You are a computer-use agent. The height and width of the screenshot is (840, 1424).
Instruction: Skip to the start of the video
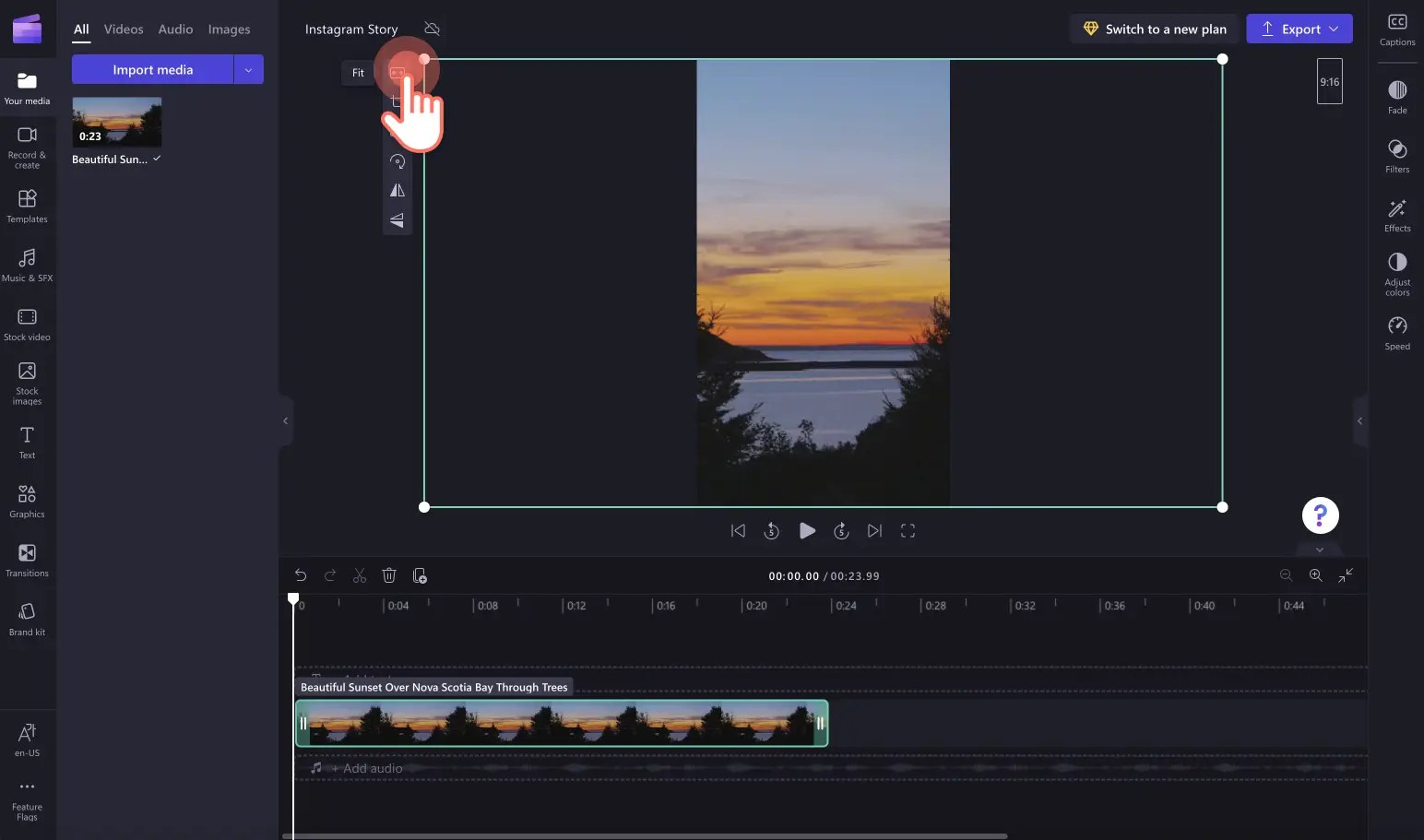click(x=738, y=531)
